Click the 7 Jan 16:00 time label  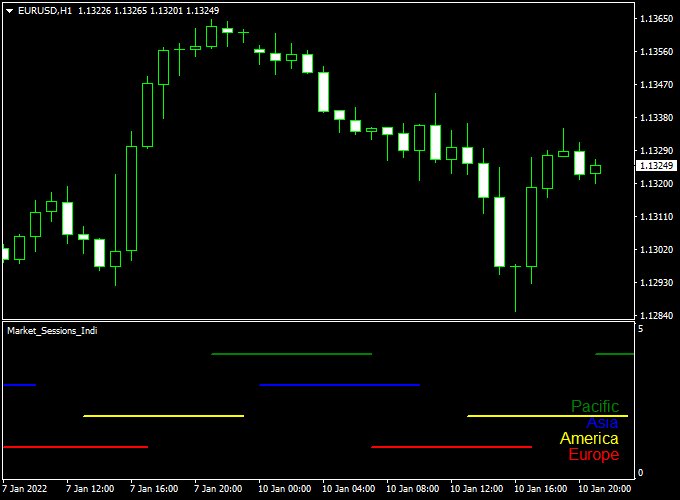[154, 489]
